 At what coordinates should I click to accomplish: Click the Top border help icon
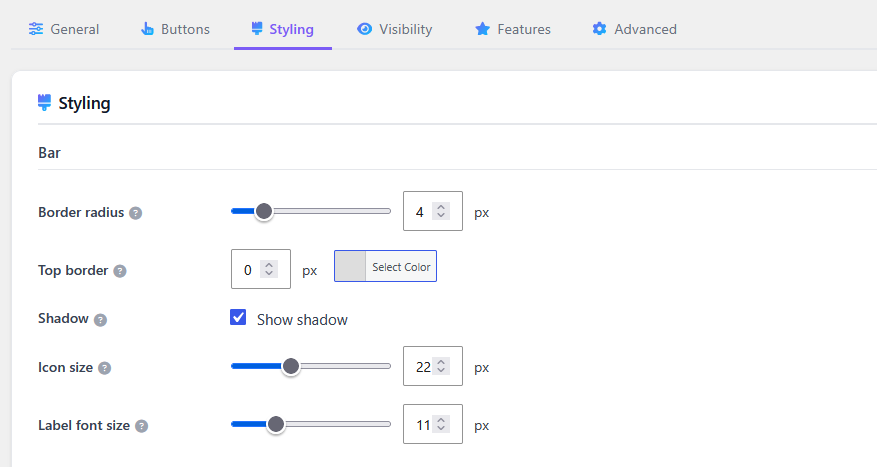[x=120, y=271]
